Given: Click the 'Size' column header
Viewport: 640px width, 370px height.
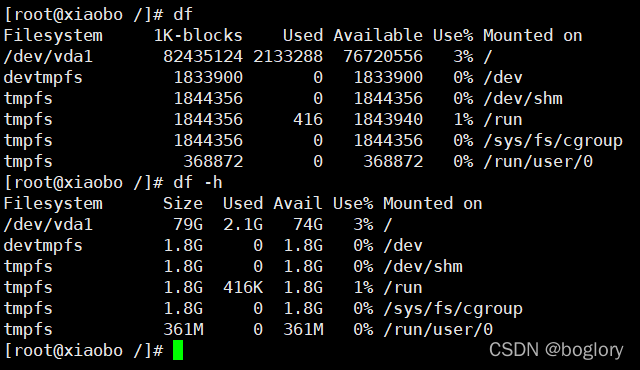Looking at the screenshot, I should (183, 204).
